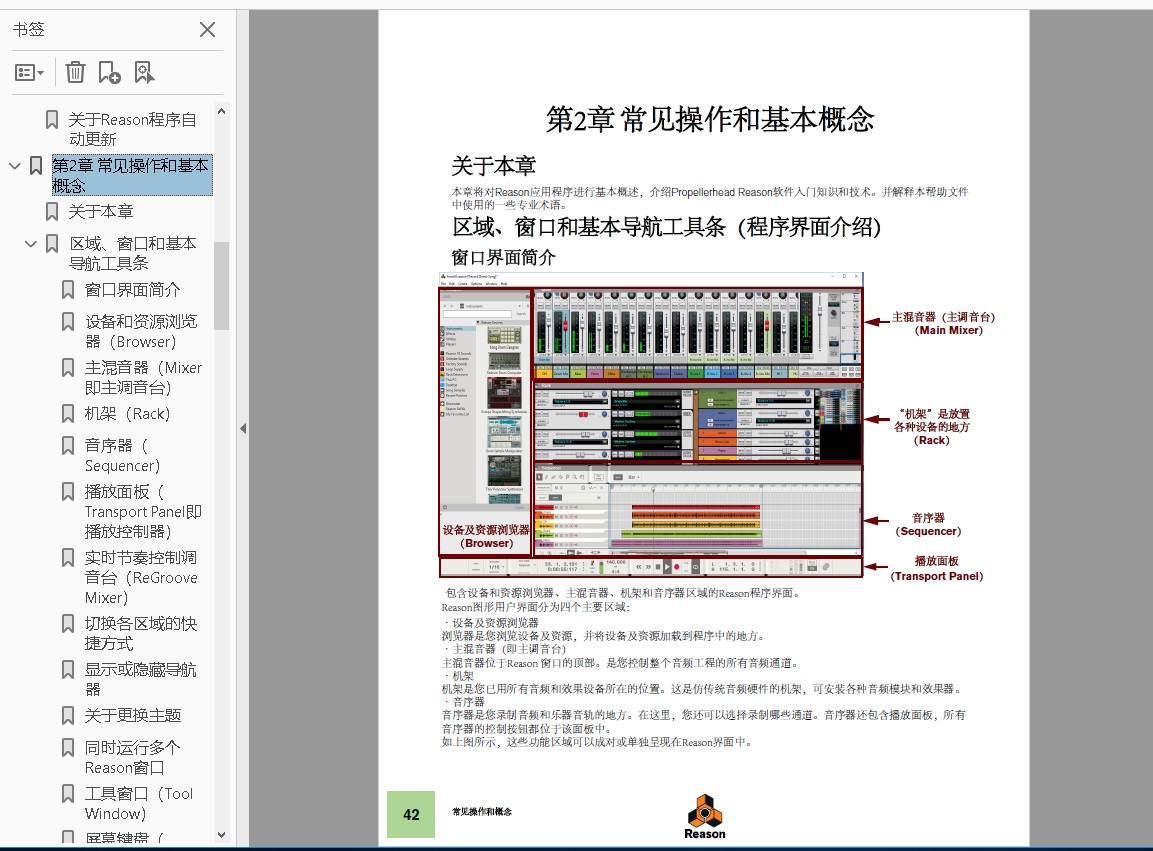The height and width of the screenshot is (851, 1153).
Task: Open bookmark 显示或隐藏导航器
Action: (x=140, y=679)
